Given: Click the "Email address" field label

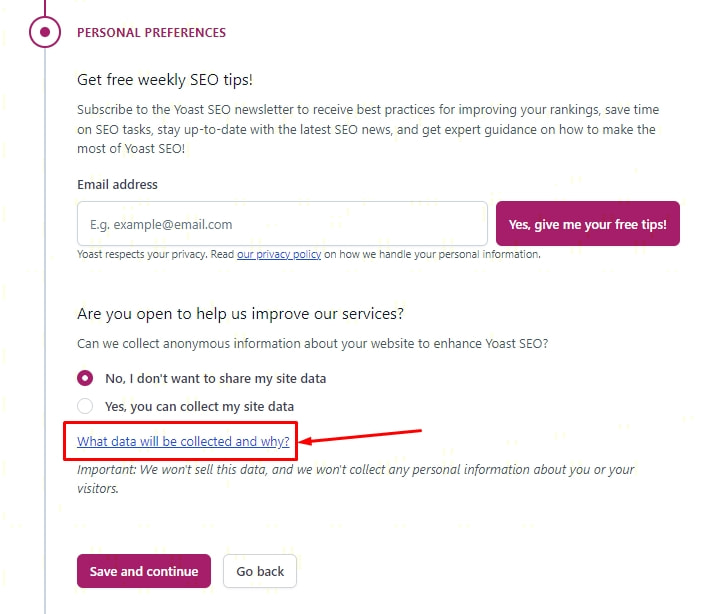Looking at the screenshot, I should point(117,184).
